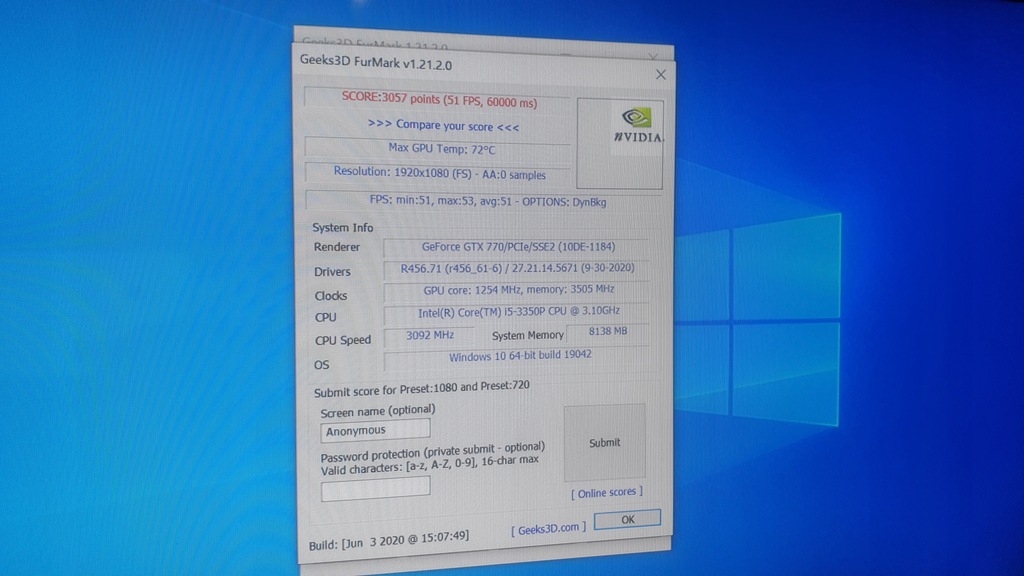Confirm the dialog with OK

[x=628, y=519]
